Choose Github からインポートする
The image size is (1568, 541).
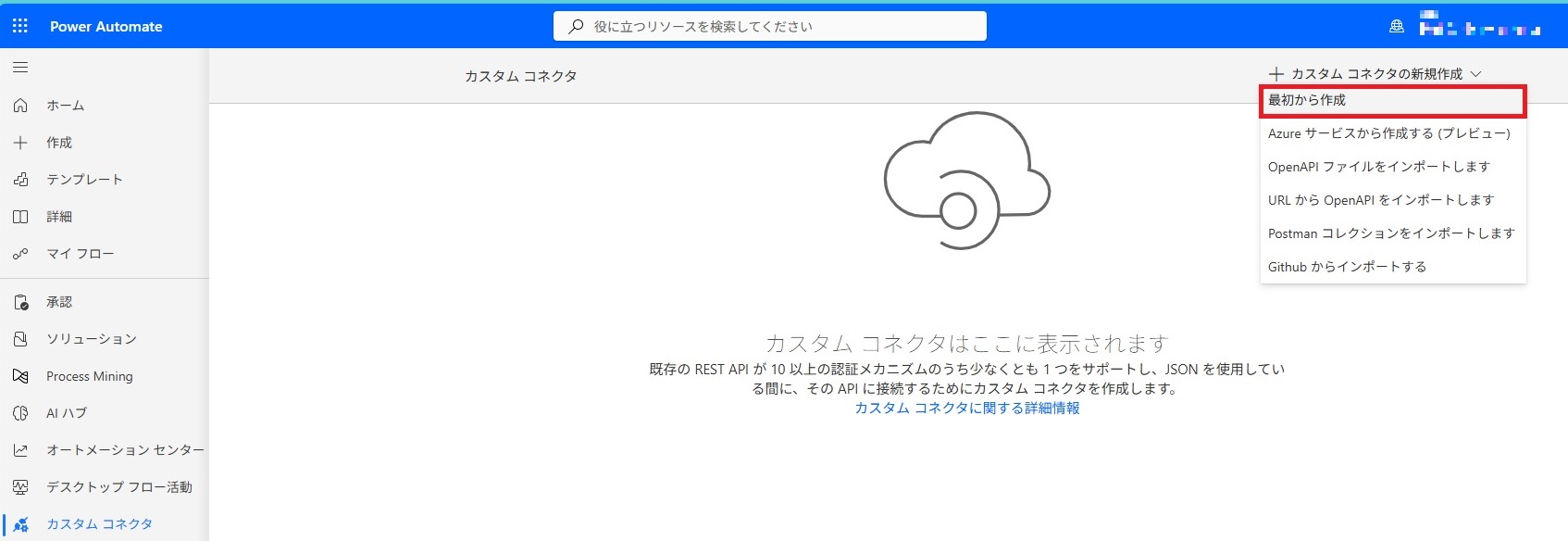coord(1393,267)
